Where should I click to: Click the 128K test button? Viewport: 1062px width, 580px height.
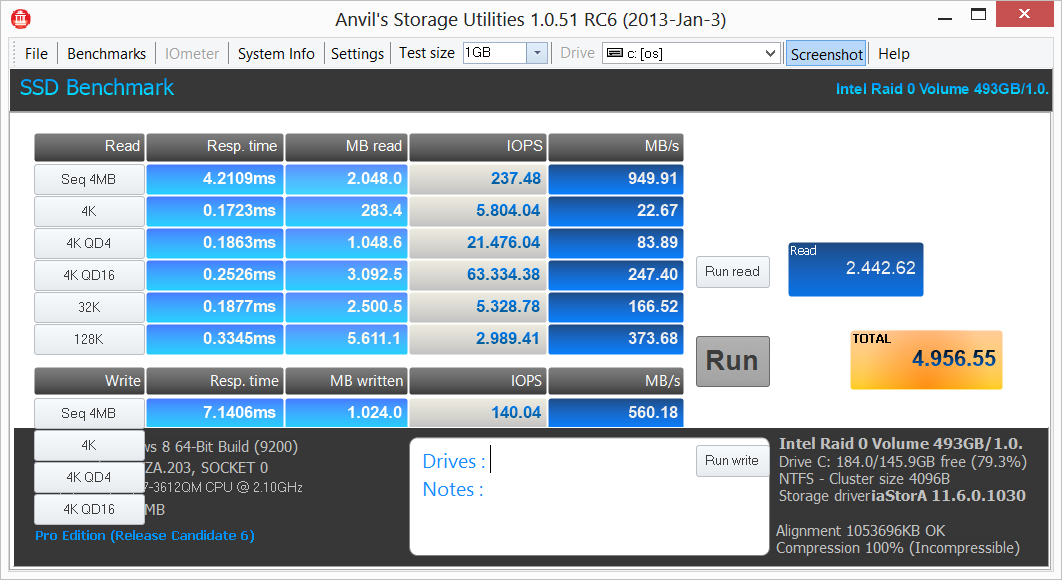point(89,339)
